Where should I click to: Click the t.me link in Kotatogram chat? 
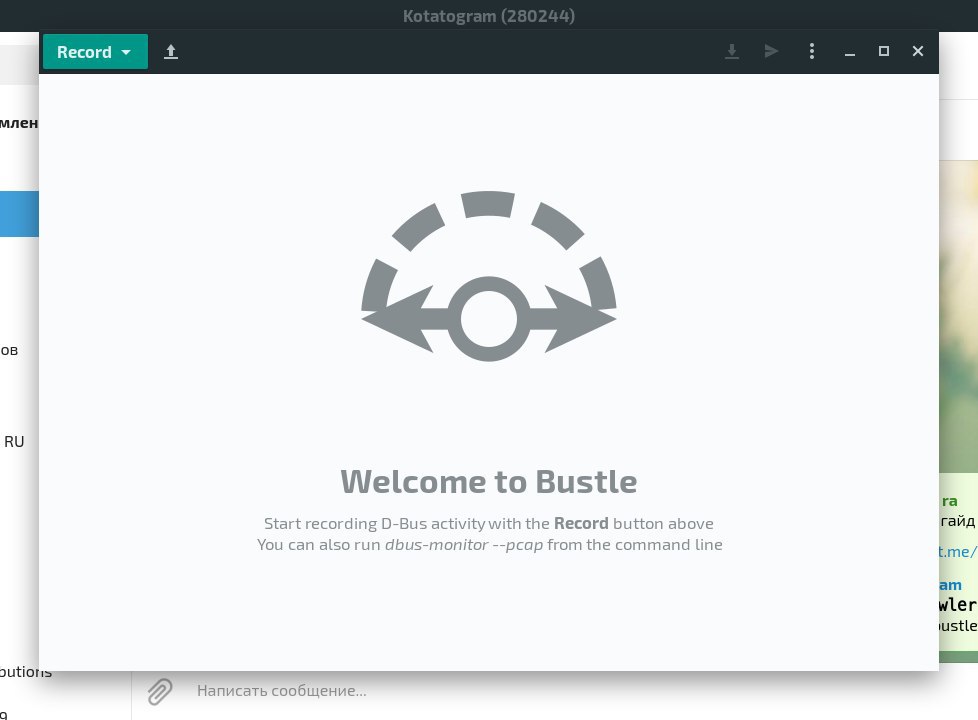point(958,552)
